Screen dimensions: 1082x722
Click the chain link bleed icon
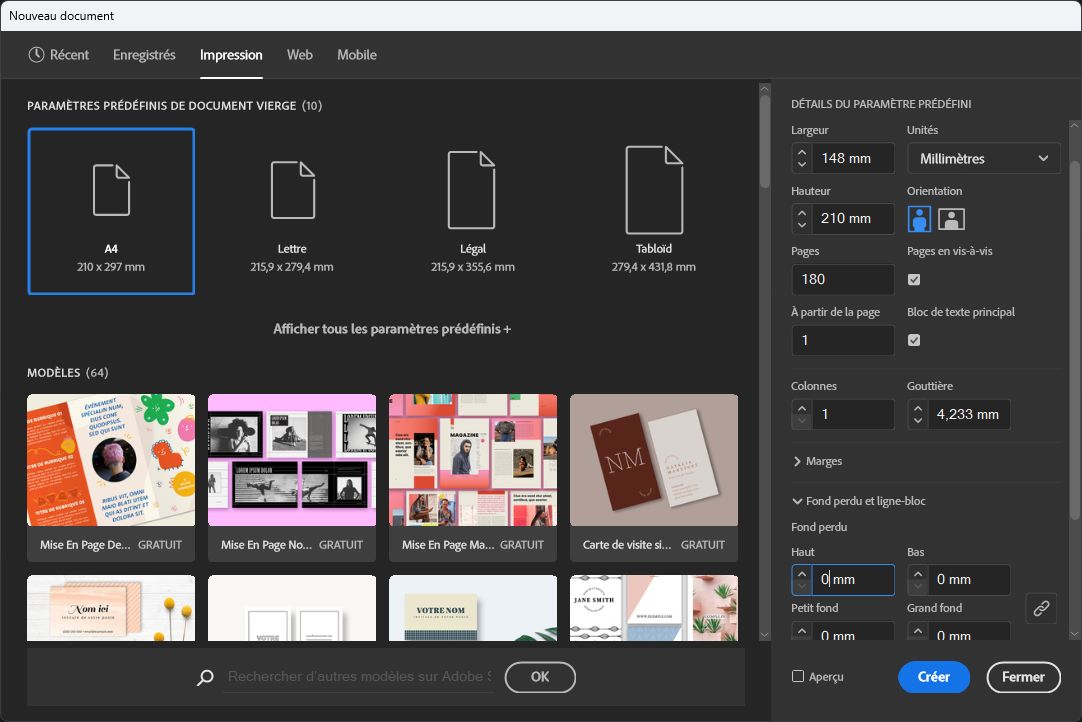point(1041,607)
